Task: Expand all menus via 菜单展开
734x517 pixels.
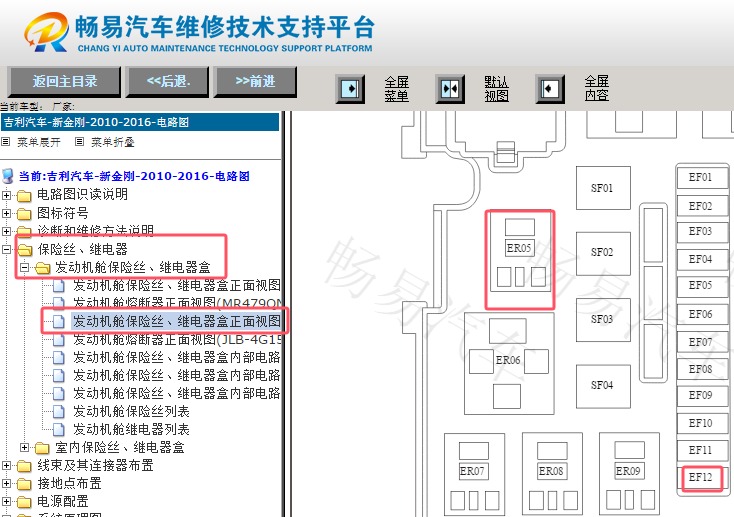Action: [x=39, y=142]
